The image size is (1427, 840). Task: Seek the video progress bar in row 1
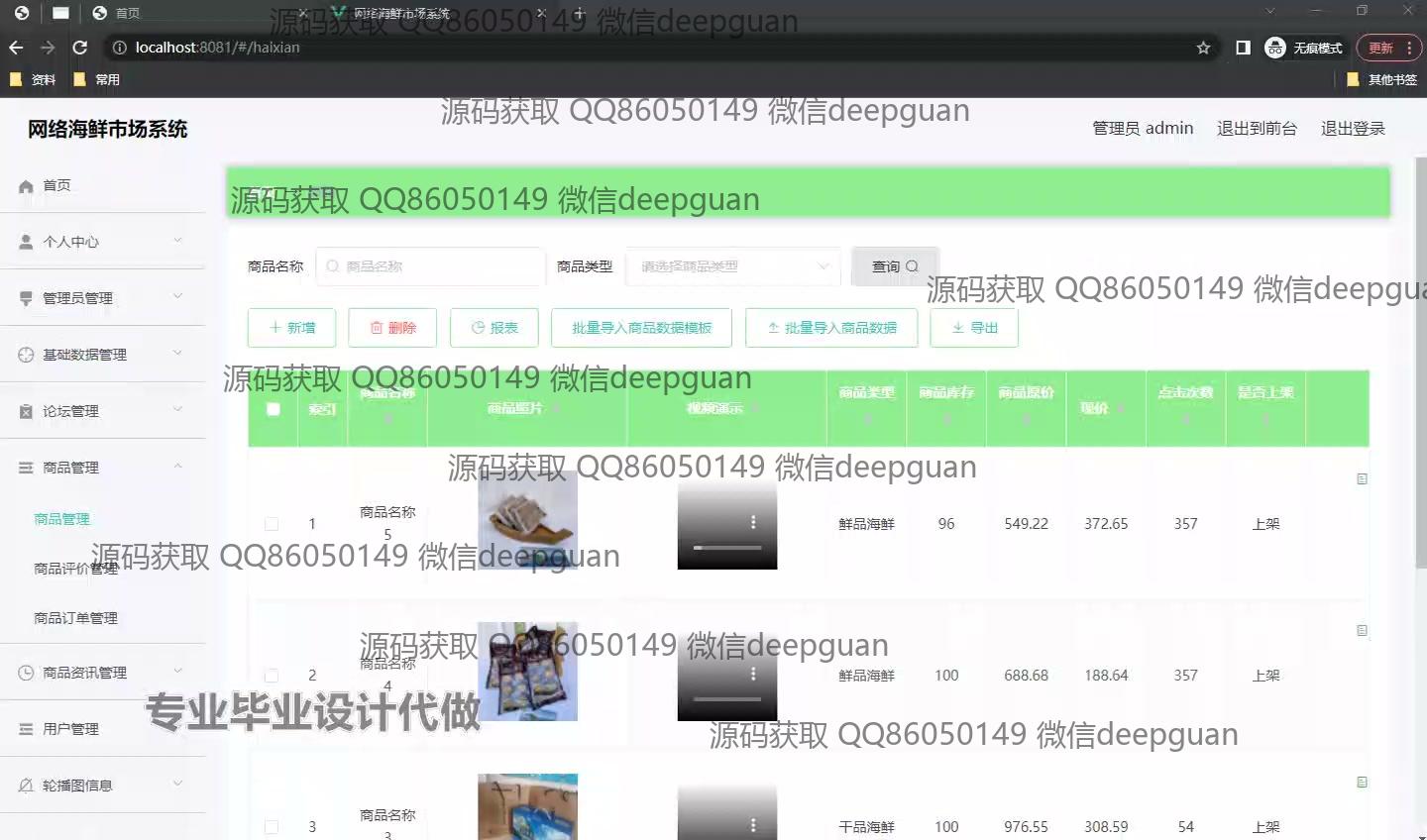point(727,547)
